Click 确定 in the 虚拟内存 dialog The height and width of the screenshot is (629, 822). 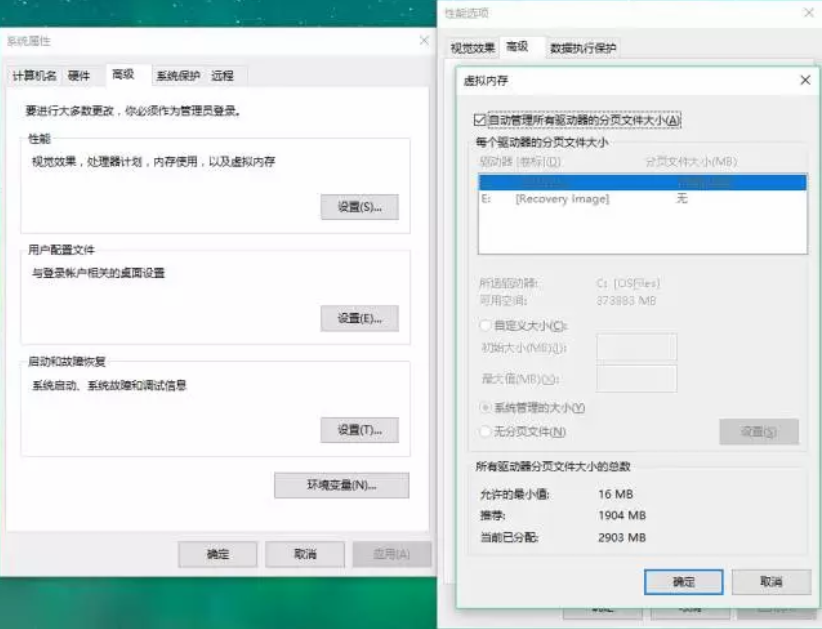(683, 582)
